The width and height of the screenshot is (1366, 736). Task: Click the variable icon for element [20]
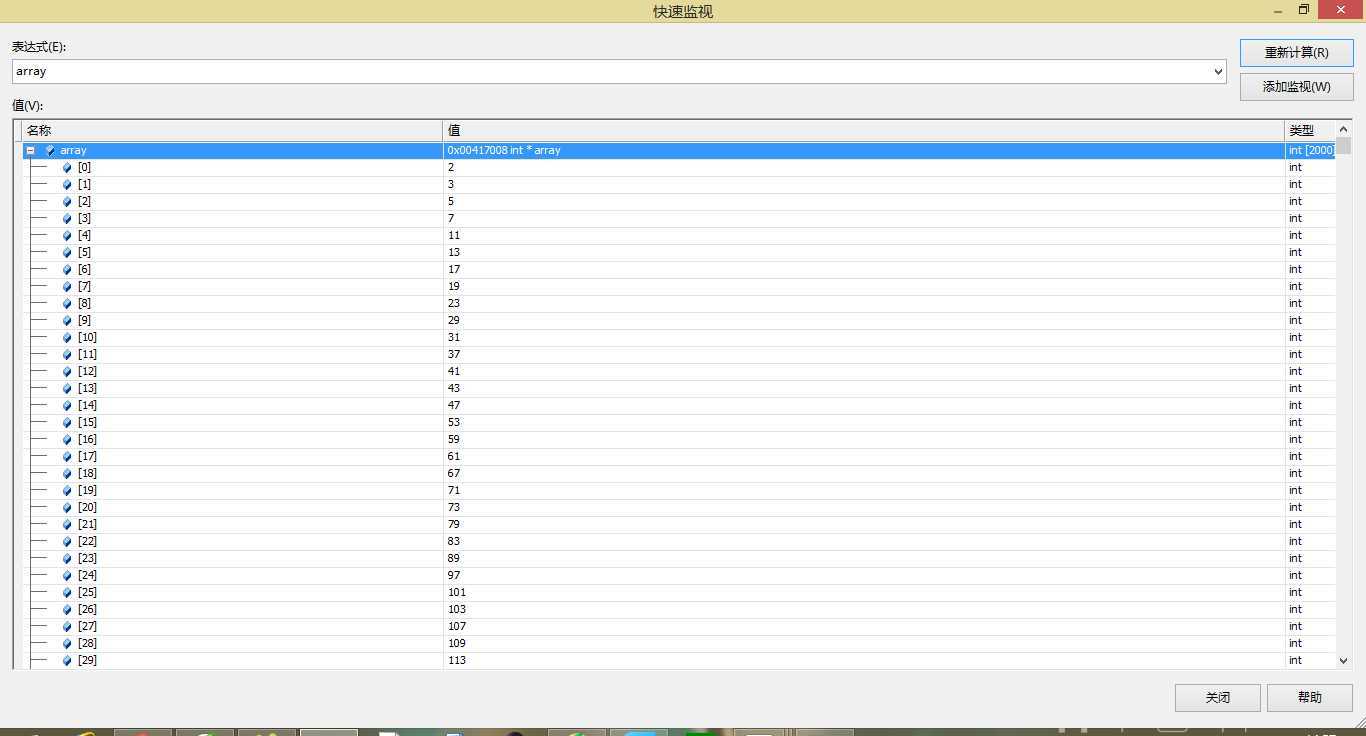tap(68, 507)
